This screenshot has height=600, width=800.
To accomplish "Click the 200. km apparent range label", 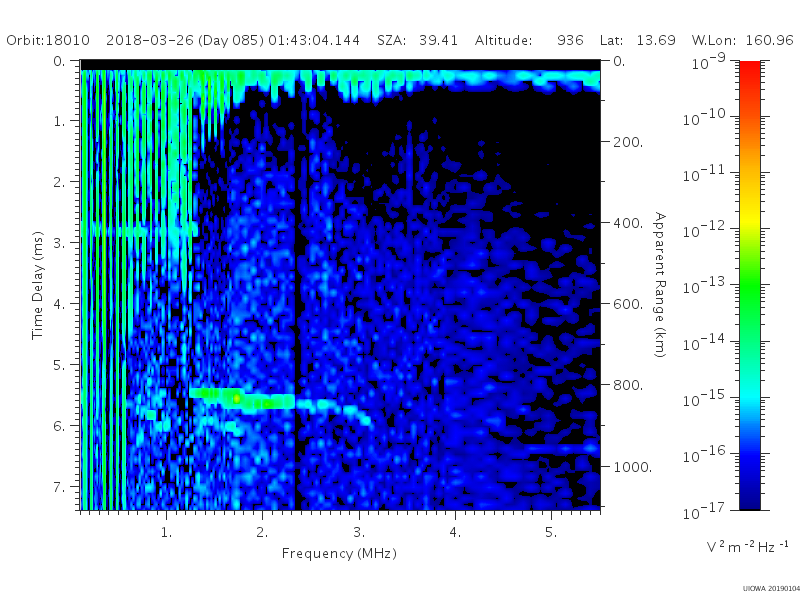I will point(628,141).
